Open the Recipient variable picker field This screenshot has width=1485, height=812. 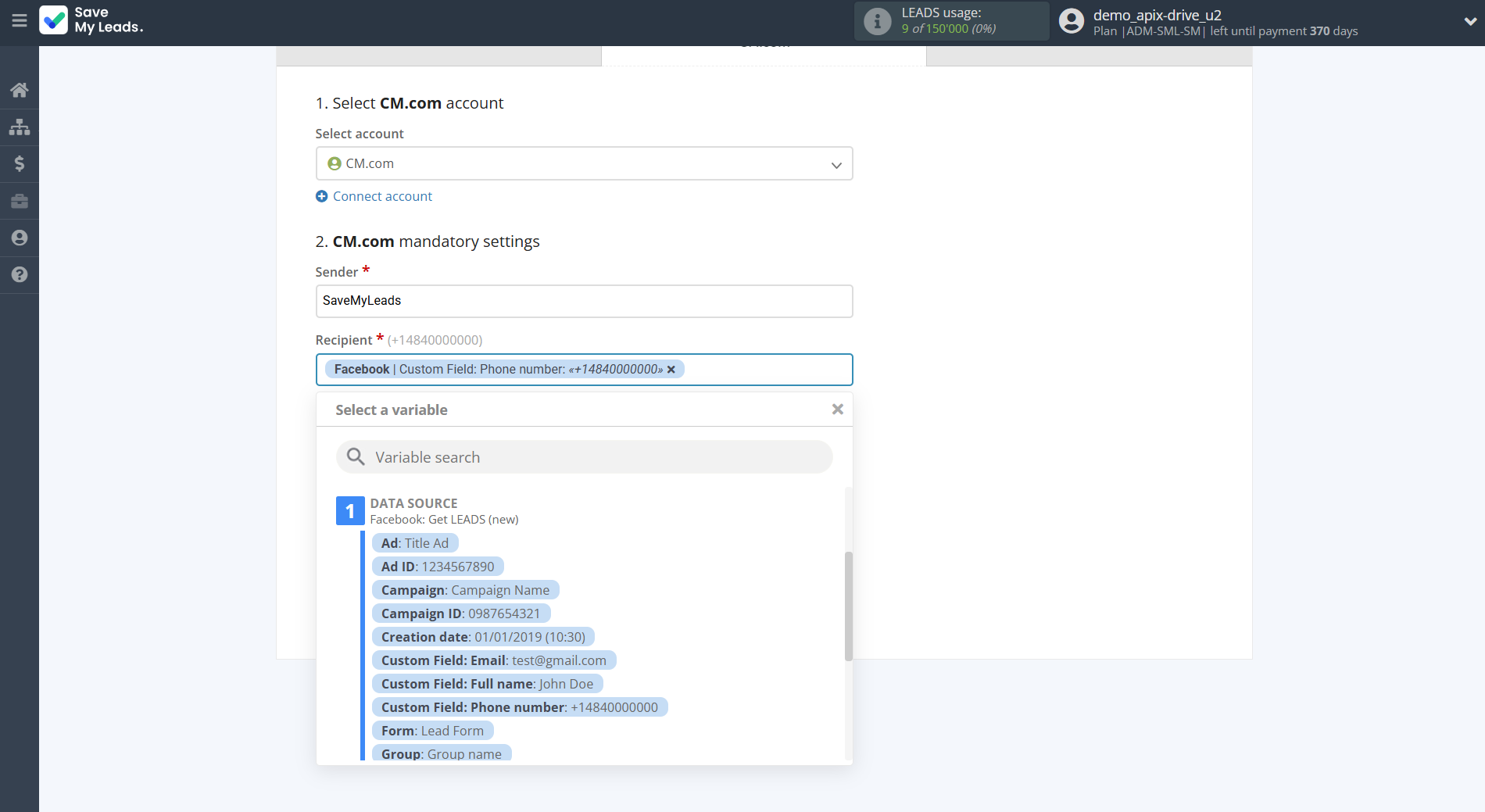(x=762, y=369)
